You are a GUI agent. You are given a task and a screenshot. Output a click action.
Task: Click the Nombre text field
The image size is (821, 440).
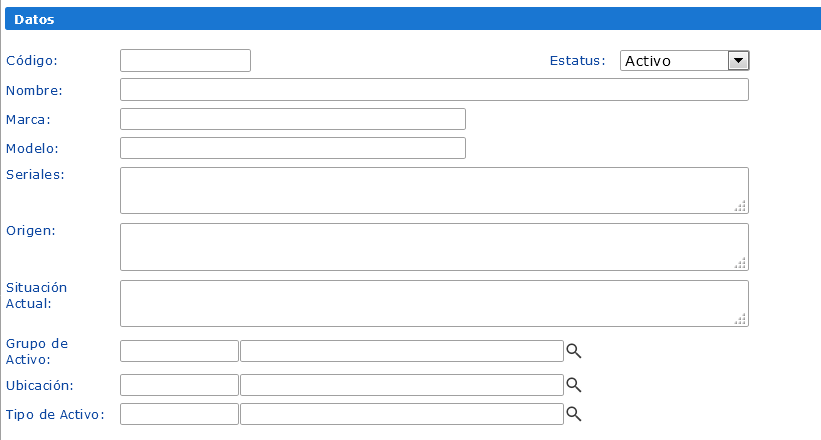point(434,90)
